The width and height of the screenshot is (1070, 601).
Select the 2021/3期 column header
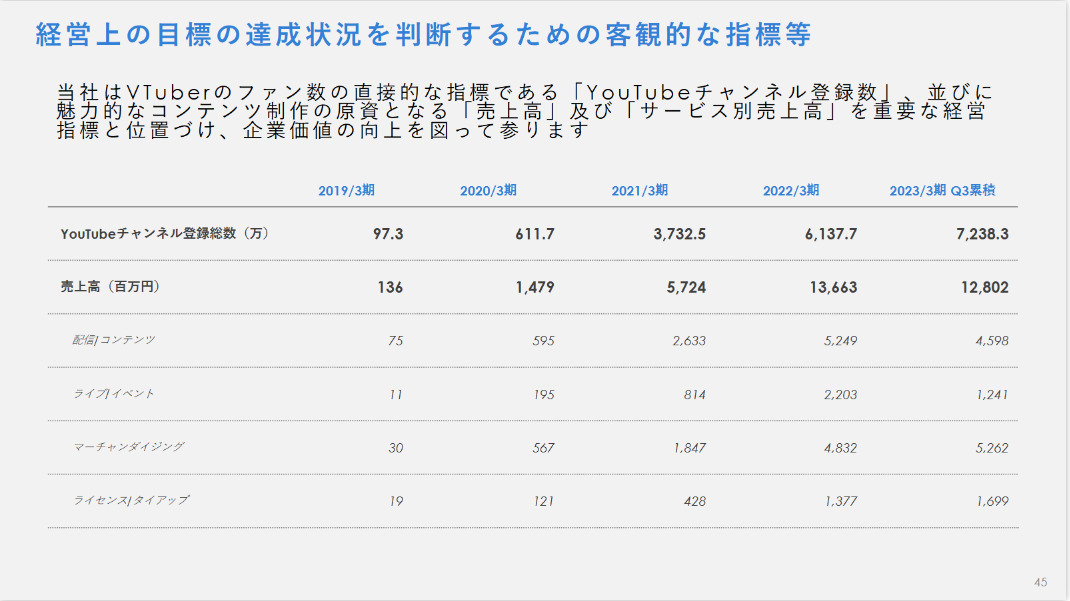(639, 190)
